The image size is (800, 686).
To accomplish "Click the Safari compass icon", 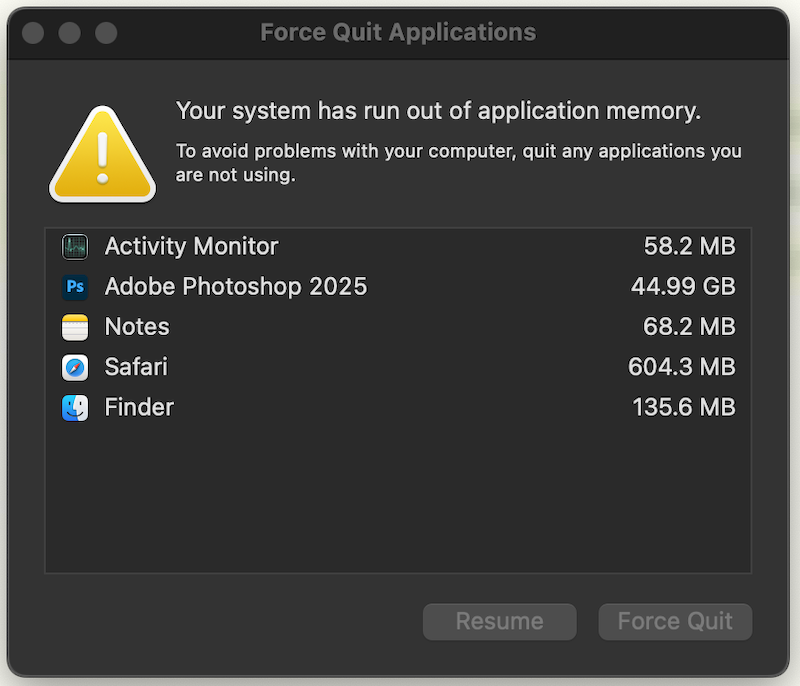I will (75, 367).
